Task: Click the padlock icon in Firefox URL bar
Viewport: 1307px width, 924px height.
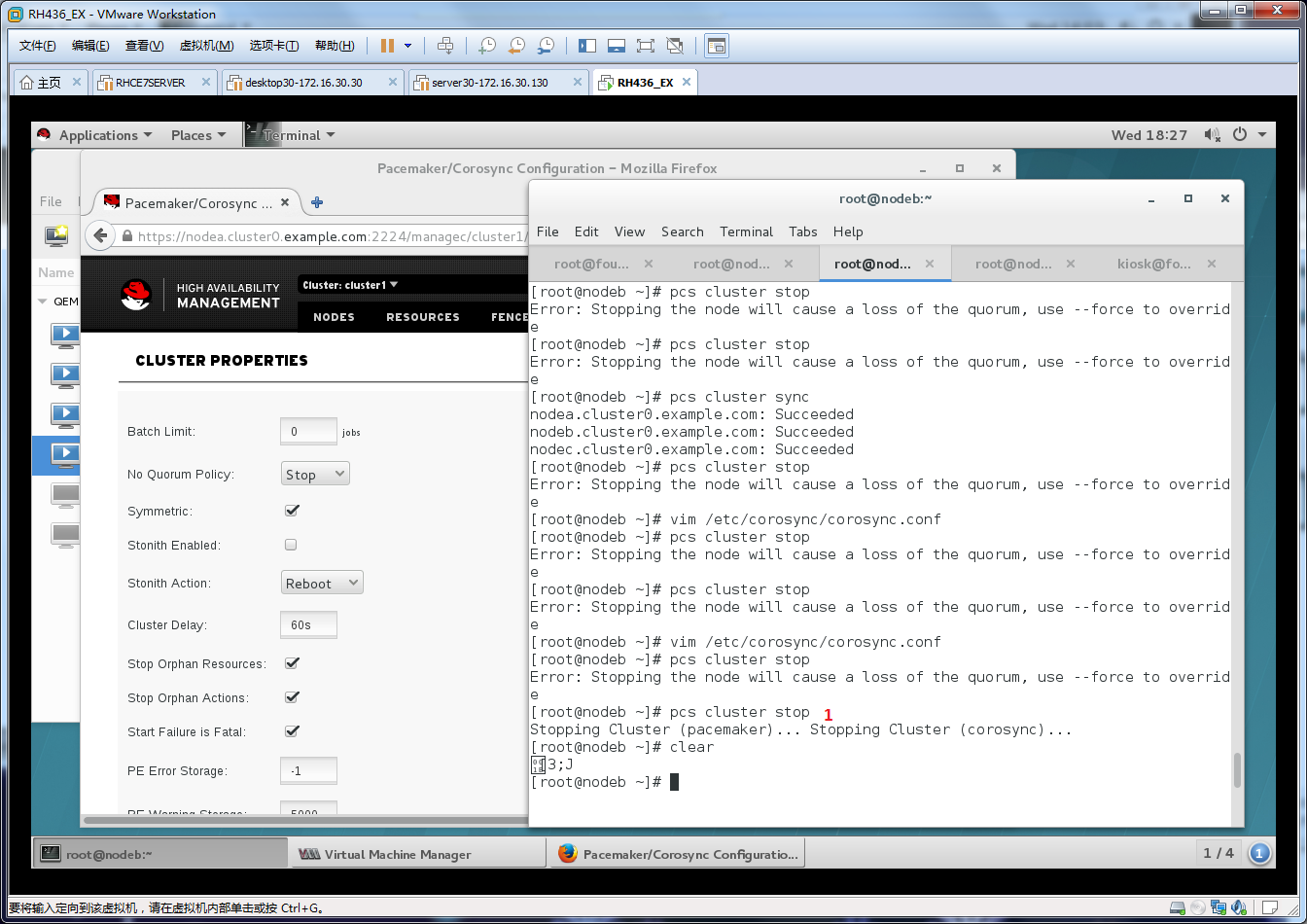Action: click(x=126, y=235)
